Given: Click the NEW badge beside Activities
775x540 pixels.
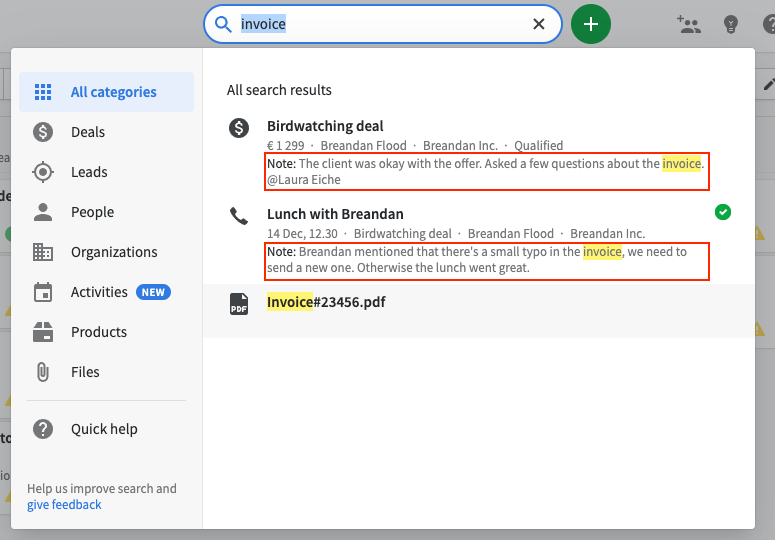Looking at the screenshot, I should 153,292.
